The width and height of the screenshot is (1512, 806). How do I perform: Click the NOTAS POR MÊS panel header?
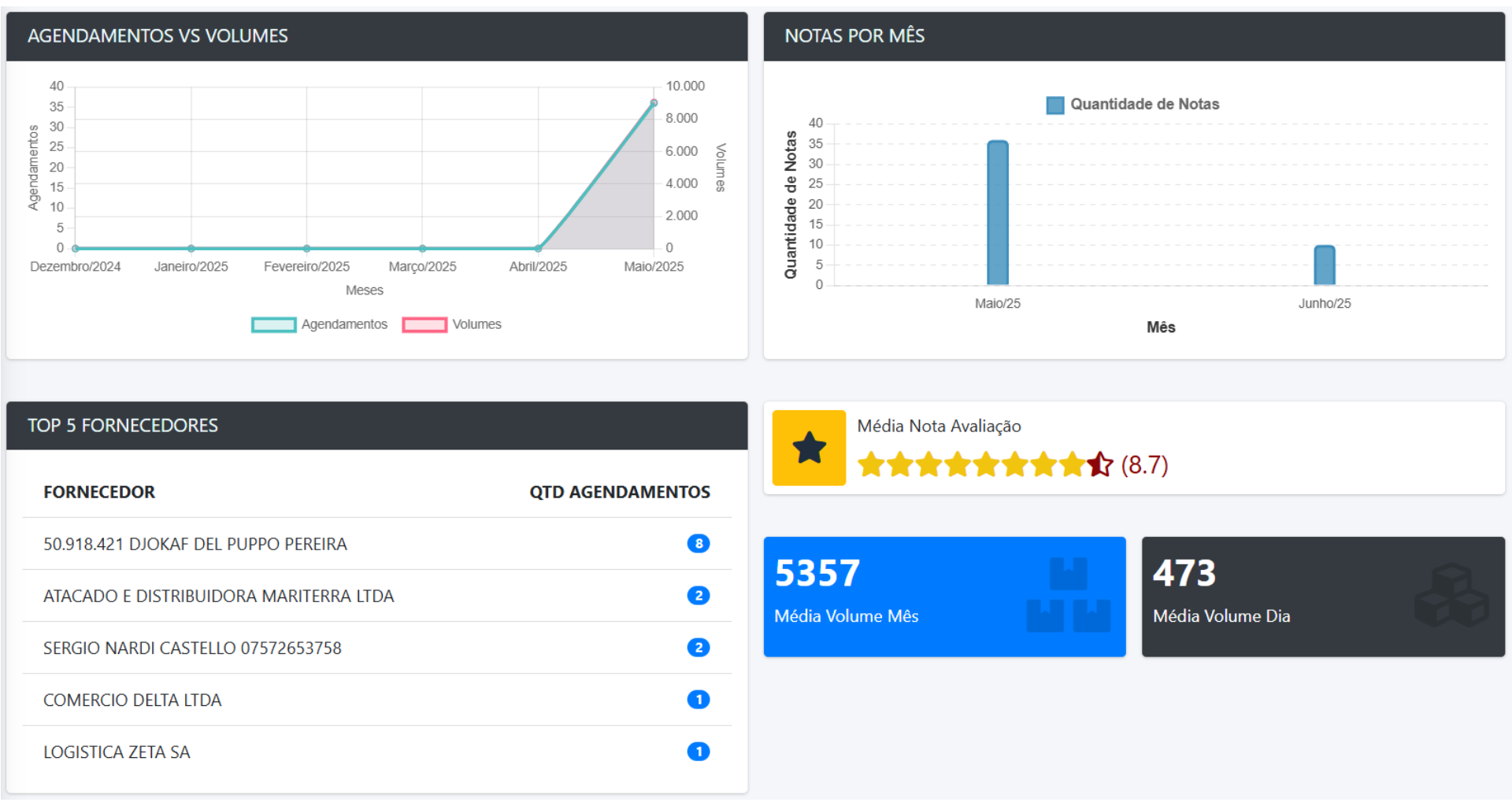coord(855,35)
